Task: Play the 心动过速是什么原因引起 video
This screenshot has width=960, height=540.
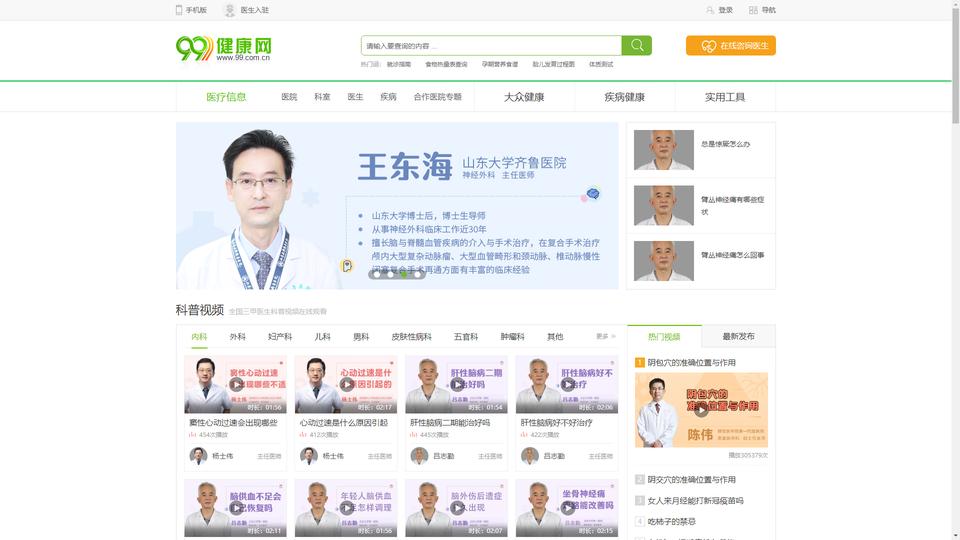Action: [x=346, y=384]
